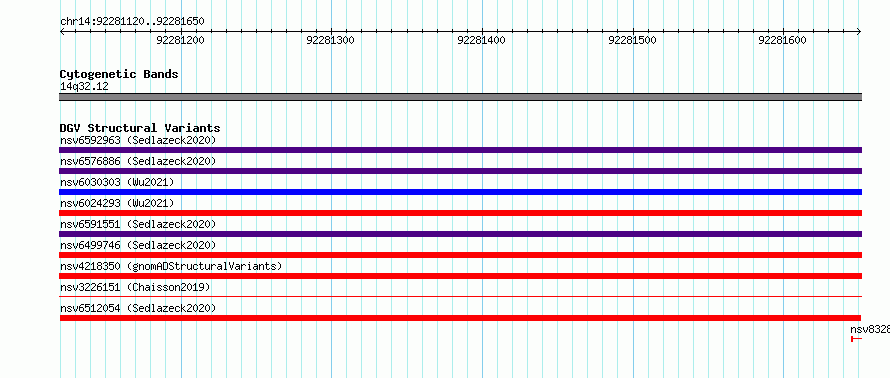Select the red bar under nsv6512054
Image resolution: width=890 pixels, height=378 pixels.
460,318
